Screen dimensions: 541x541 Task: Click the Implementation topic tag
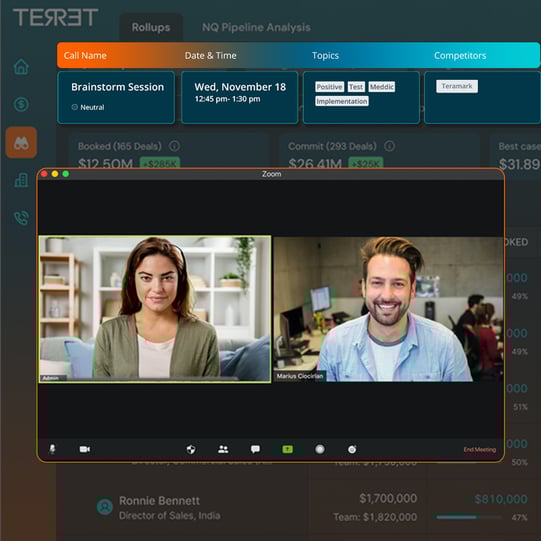pyautogui.click(x=342, y=101)
